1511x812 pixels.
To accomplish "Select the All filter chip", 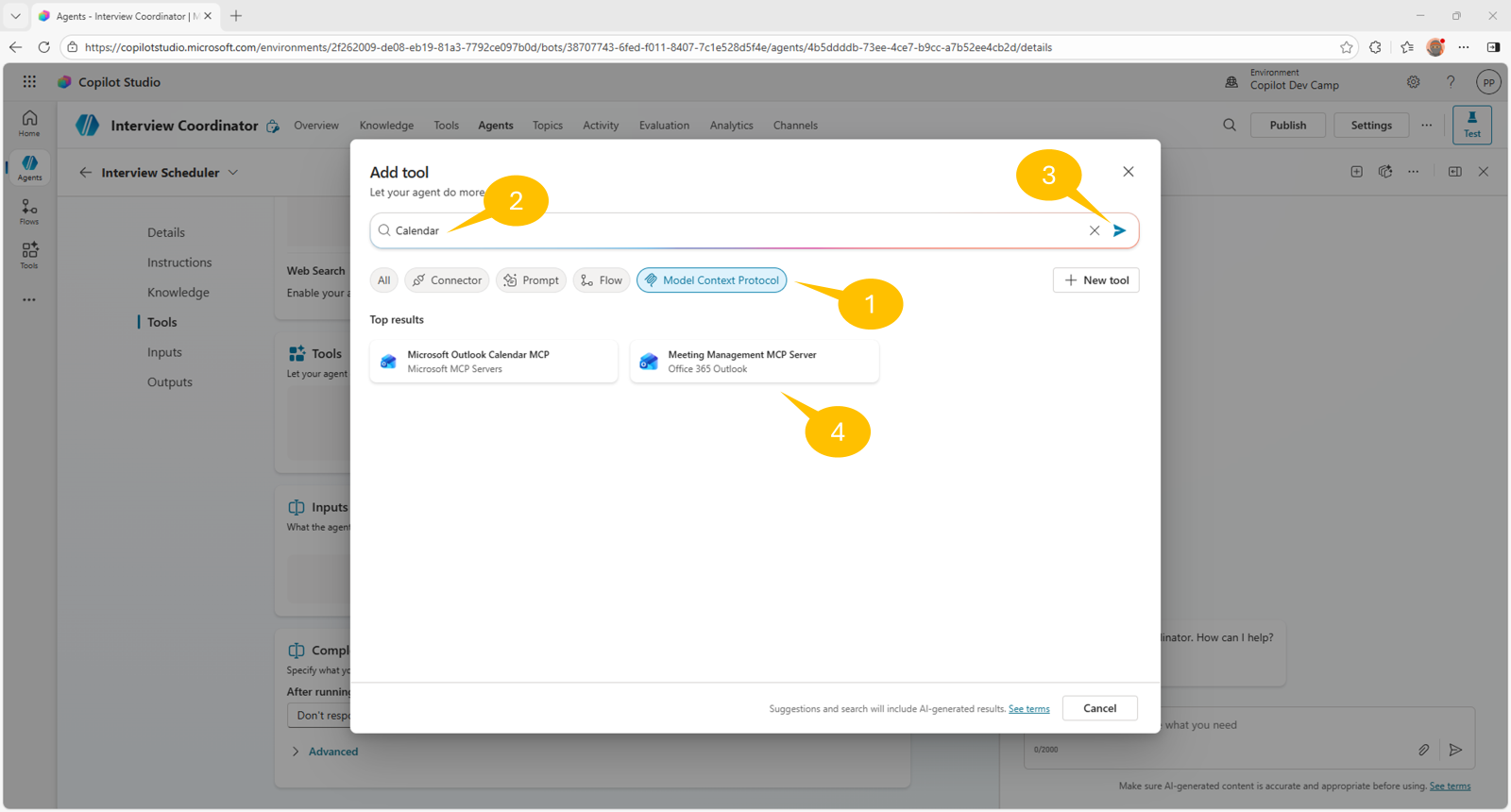I will coord(384,280).
